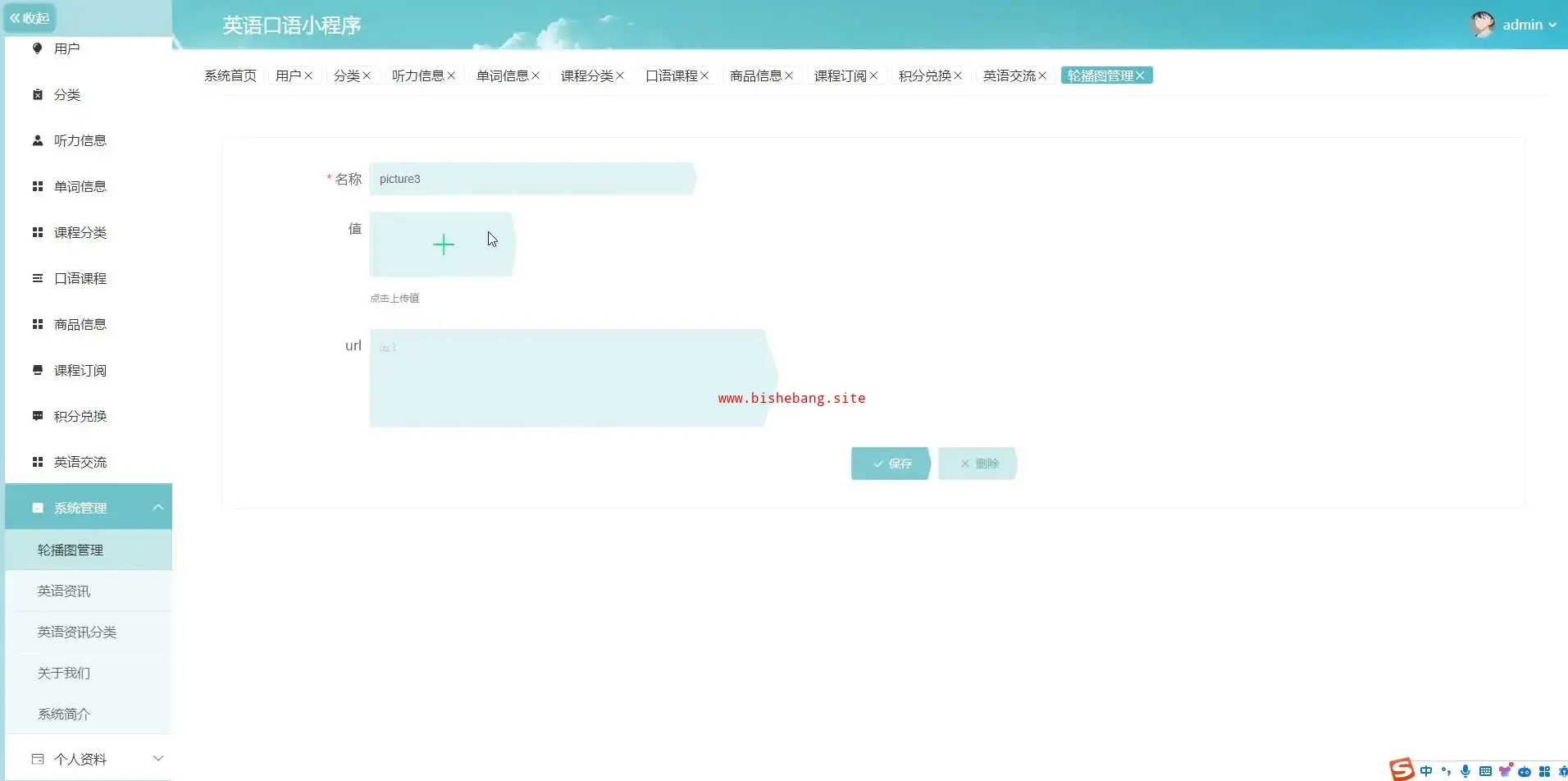Close the 听力信息 tab with its X
Viewport: 1568px width, 781px height.
click(x=451, y=75)
